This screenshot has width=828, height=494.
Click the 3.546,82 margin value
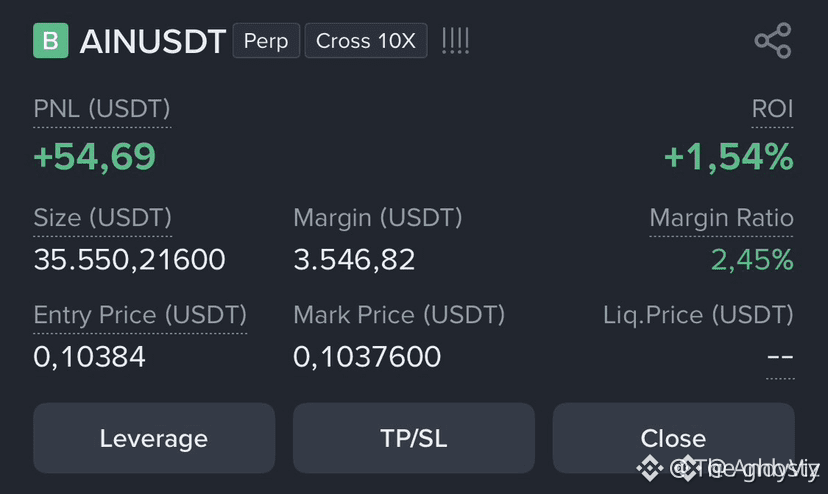point(354,259)
